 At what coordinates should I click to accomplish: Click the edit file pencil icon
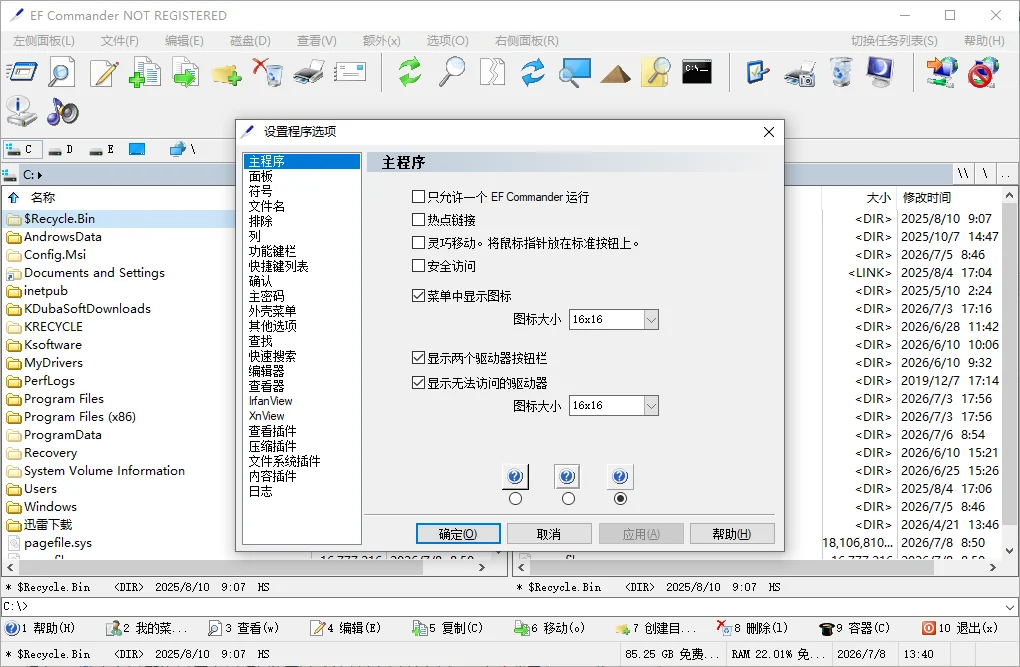click(x=104, y=72)
